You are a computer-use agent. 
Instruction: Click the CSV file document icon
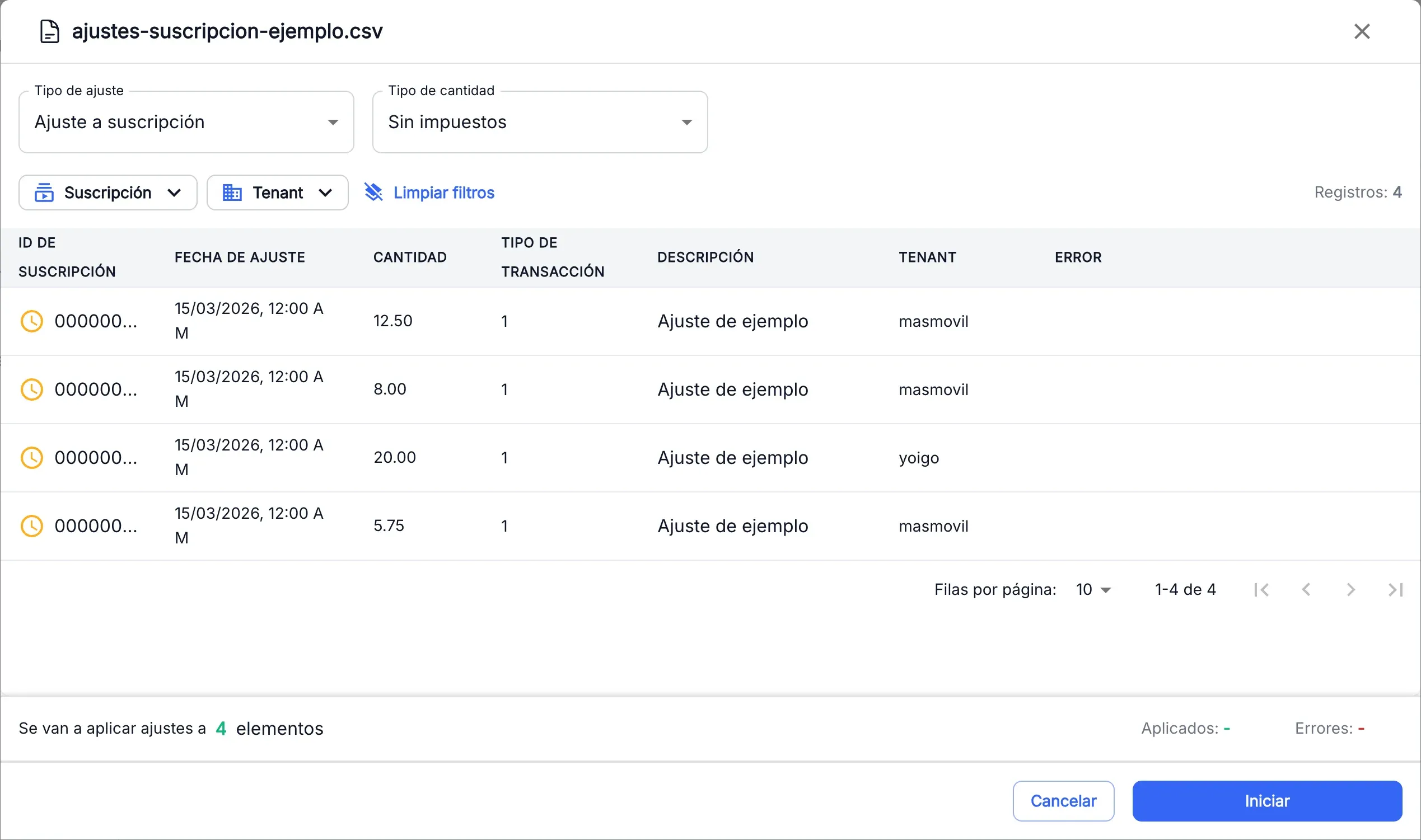point(49,31)
